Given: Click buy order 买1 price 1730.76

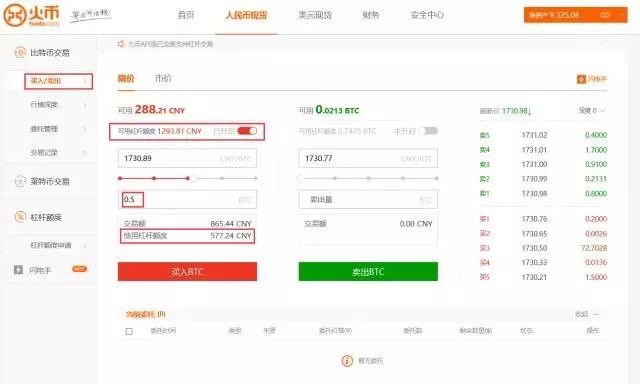Looking at the screenshot, I should click(x=534, y=219).
